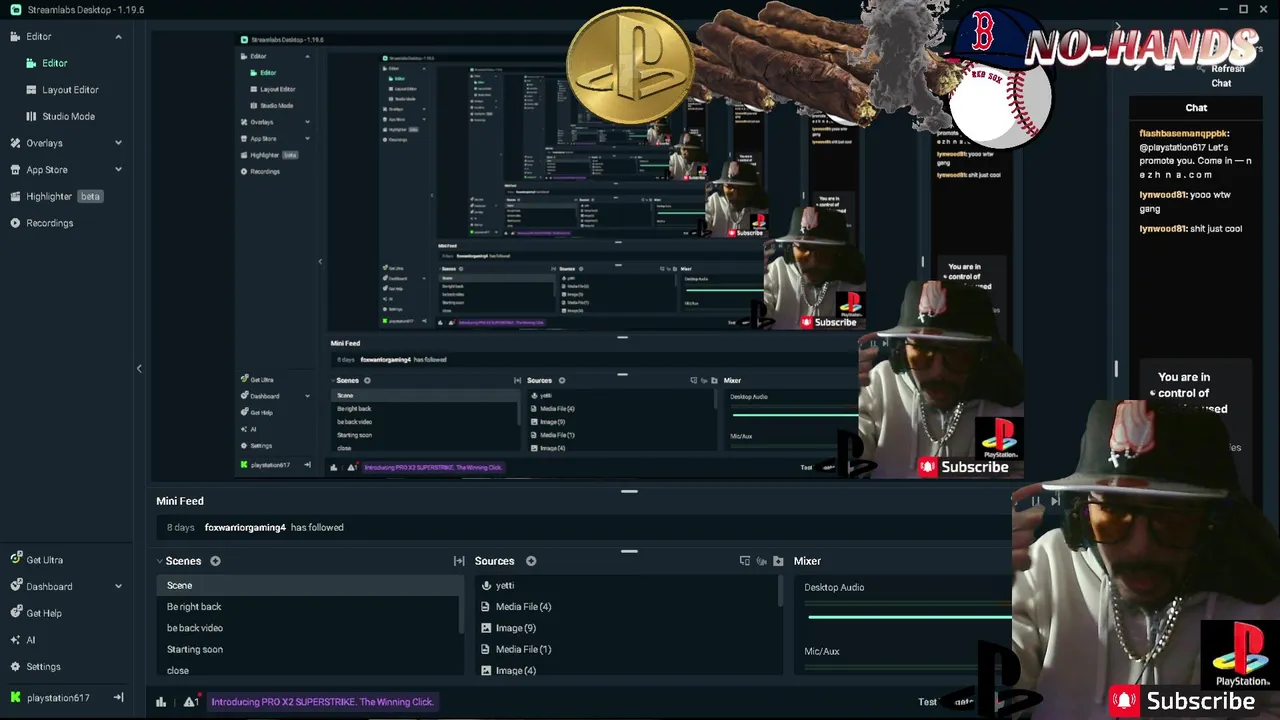Viewport: 1280px width, 720px height.
Task: Click the PRO X2 SUPERSTRIKE announcement
Action: pyautogui.click(x=322, y=702)
